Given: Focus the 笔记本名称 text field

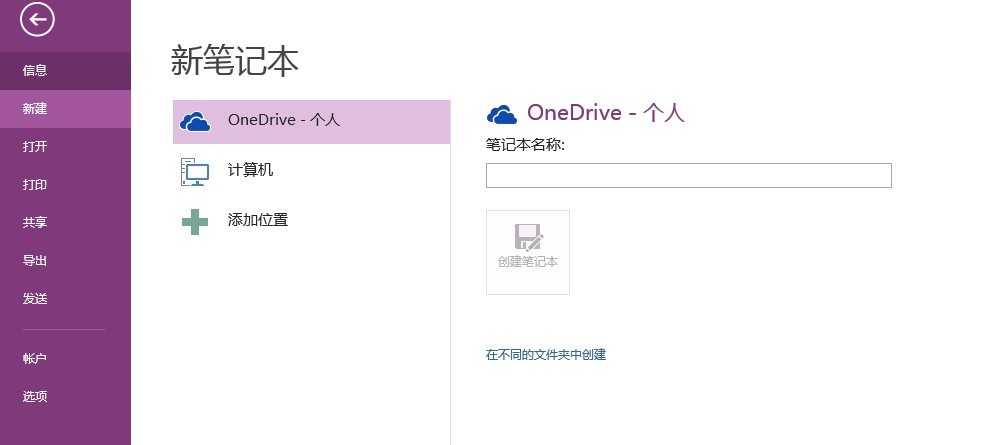Looking at the screenshot, I should coord(688,176).
